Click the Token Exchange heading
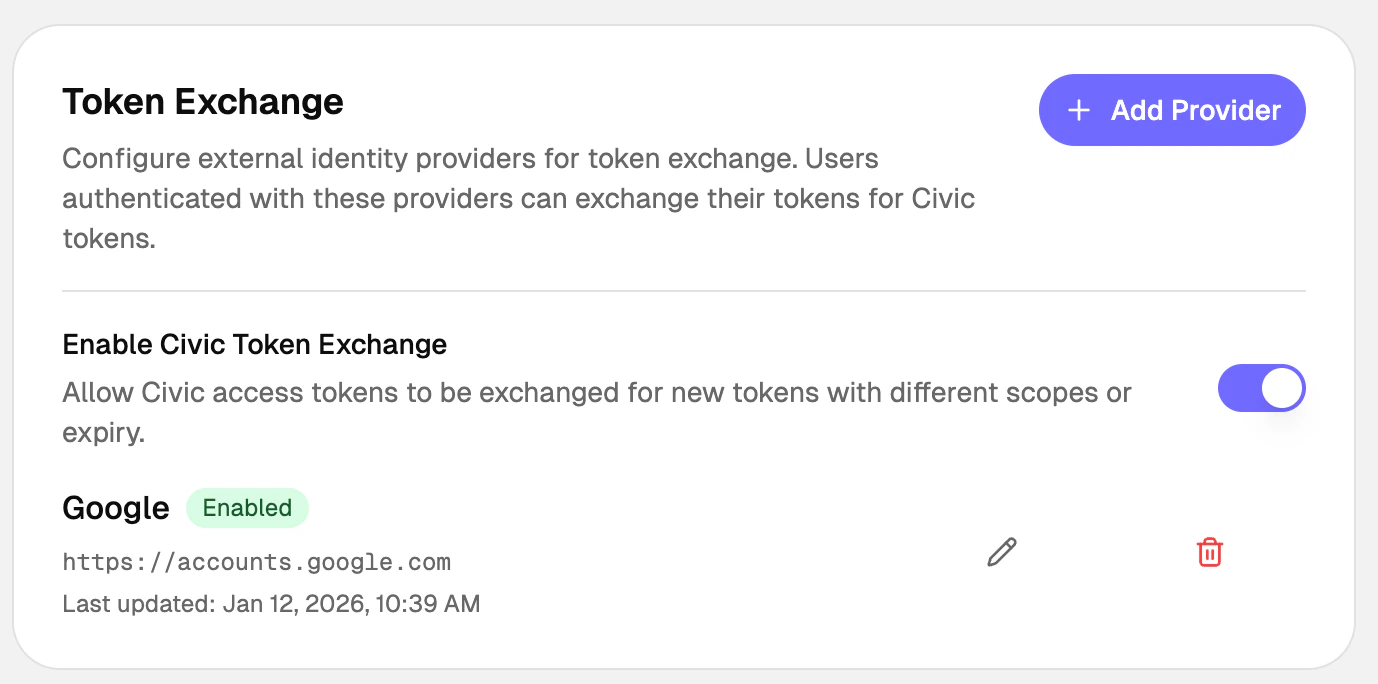1378x684 pixels. click(202, 101)
